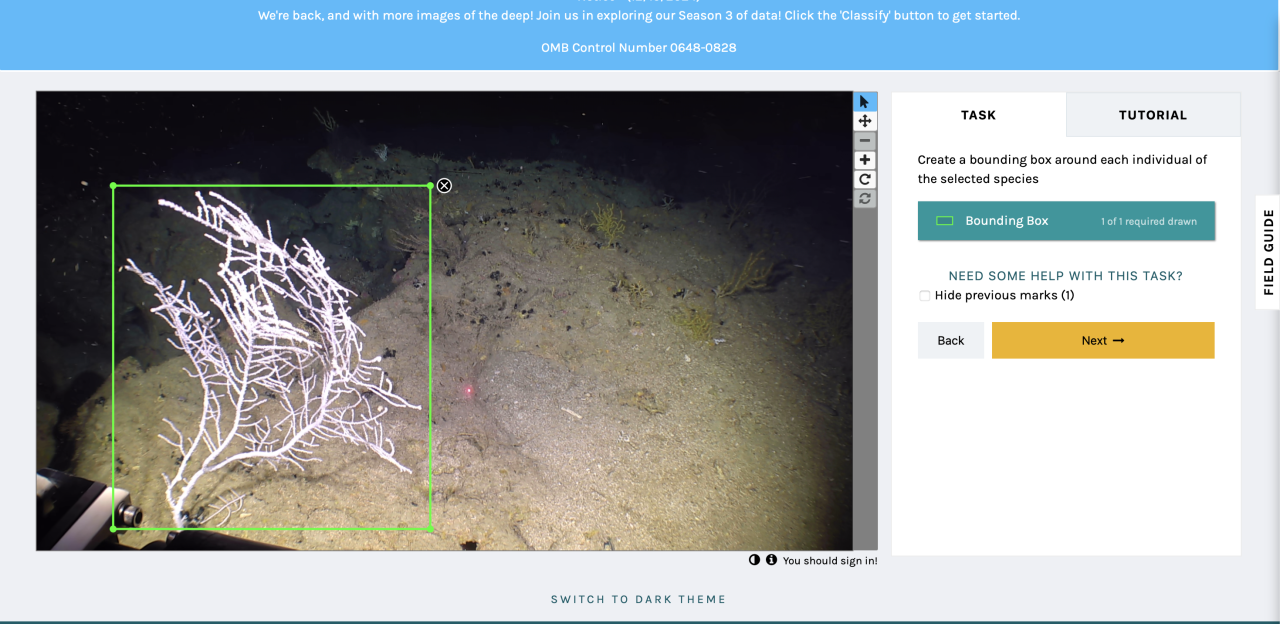The image size is (1280, 624).
Task: Click the 'Create a bounding box' instruction text
Action: 1062,169
